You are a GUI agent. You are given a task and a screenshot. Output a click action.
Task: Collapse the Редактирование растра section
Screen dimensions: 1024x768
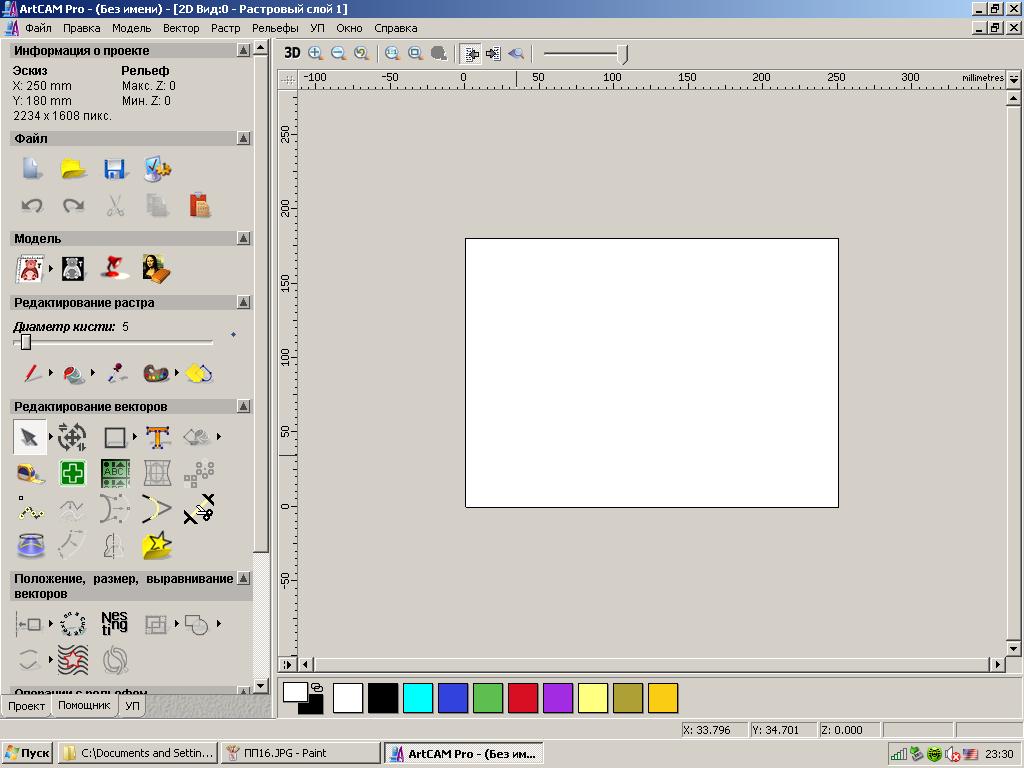tap(243, 302)
